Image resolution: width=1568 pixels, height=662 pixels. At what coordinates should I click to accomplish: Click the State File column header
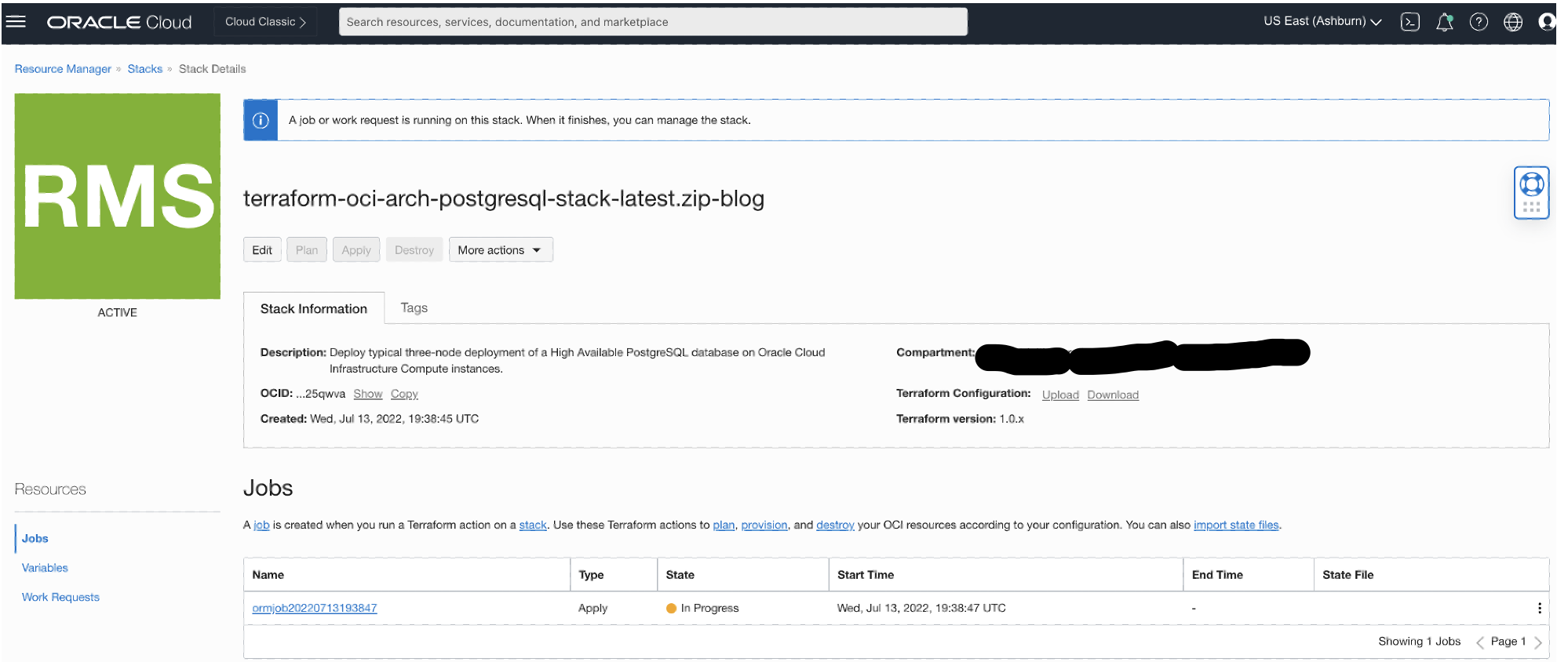point(1431,575)
